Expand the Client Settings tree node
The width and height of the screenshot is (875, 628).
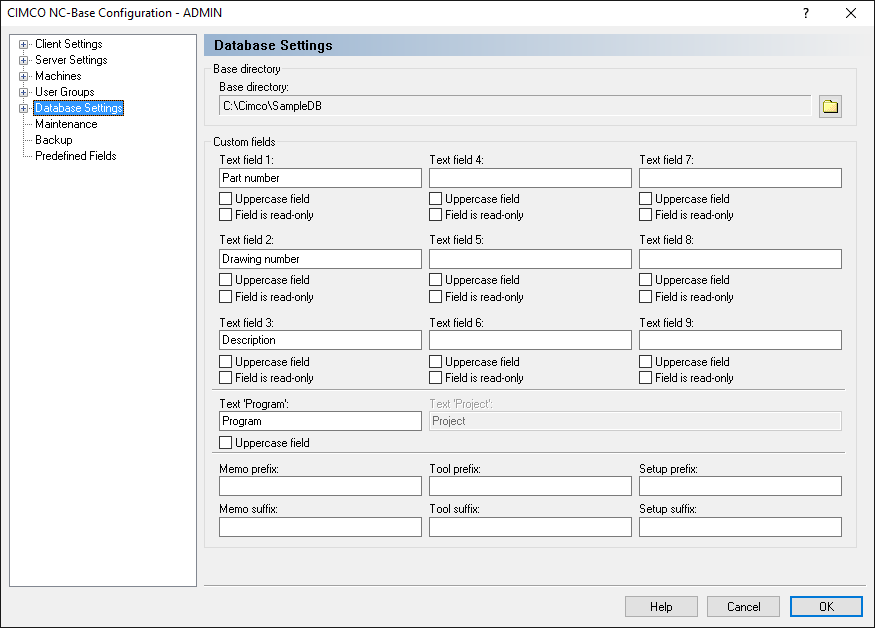pos(23,44)
